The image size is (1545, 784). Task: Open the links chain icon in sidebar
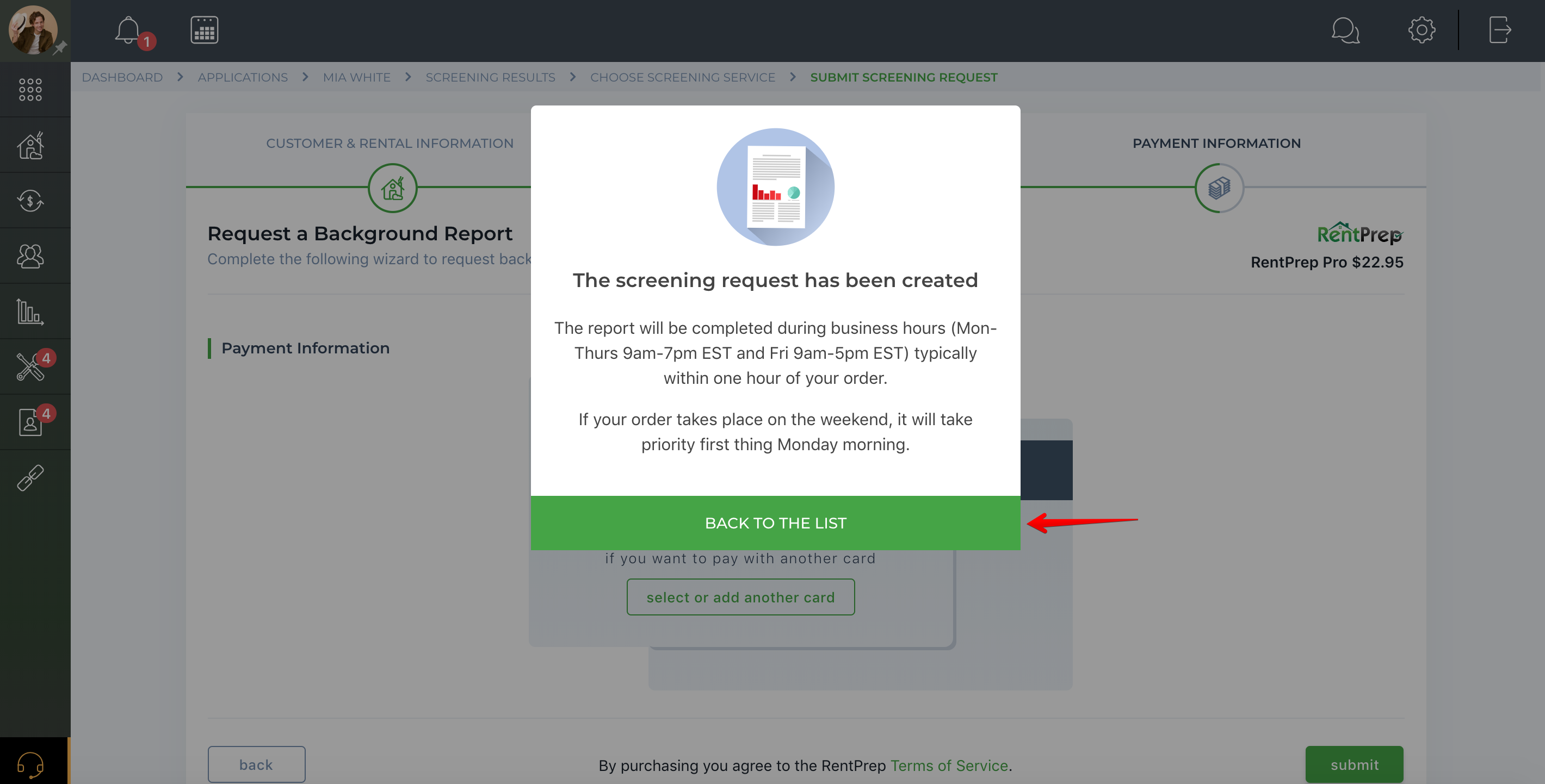point(30,478)
